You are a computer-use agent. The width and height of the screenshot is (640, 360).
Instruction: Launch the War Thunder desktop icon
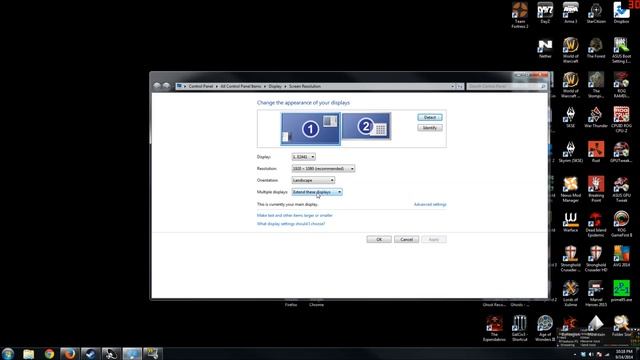(x=596, y=117)
